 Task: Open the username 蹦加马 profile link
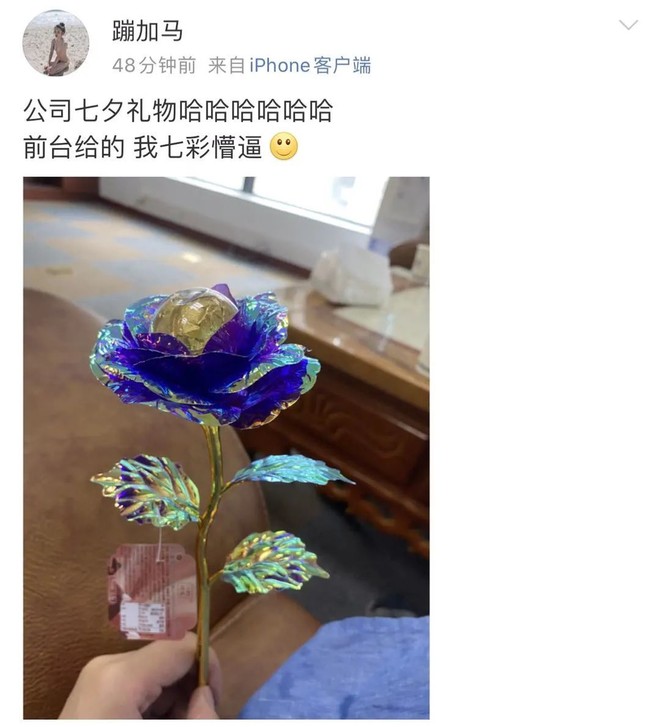click(147, 32)
